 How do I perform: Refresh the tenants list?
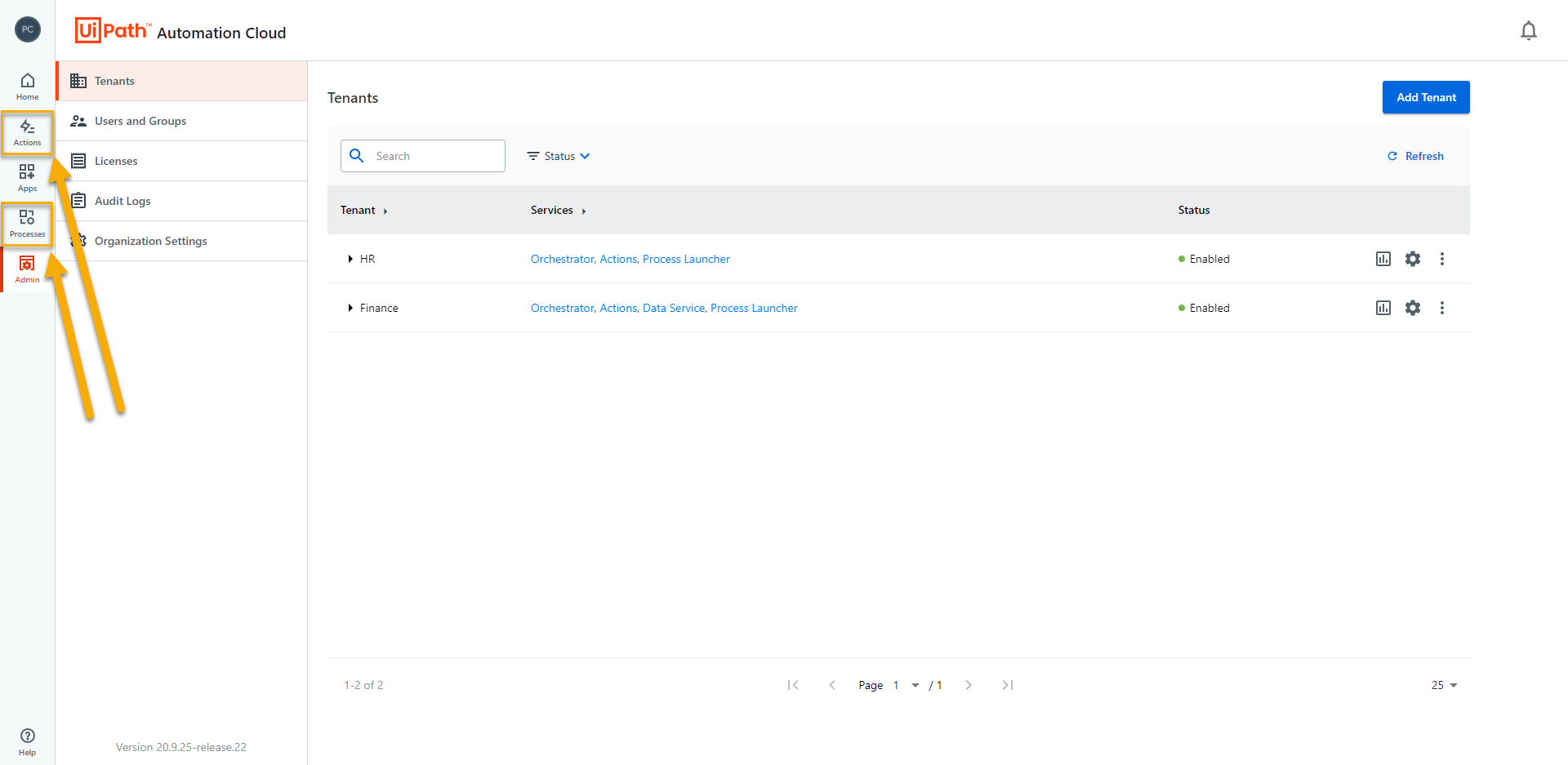(1415, 156)
